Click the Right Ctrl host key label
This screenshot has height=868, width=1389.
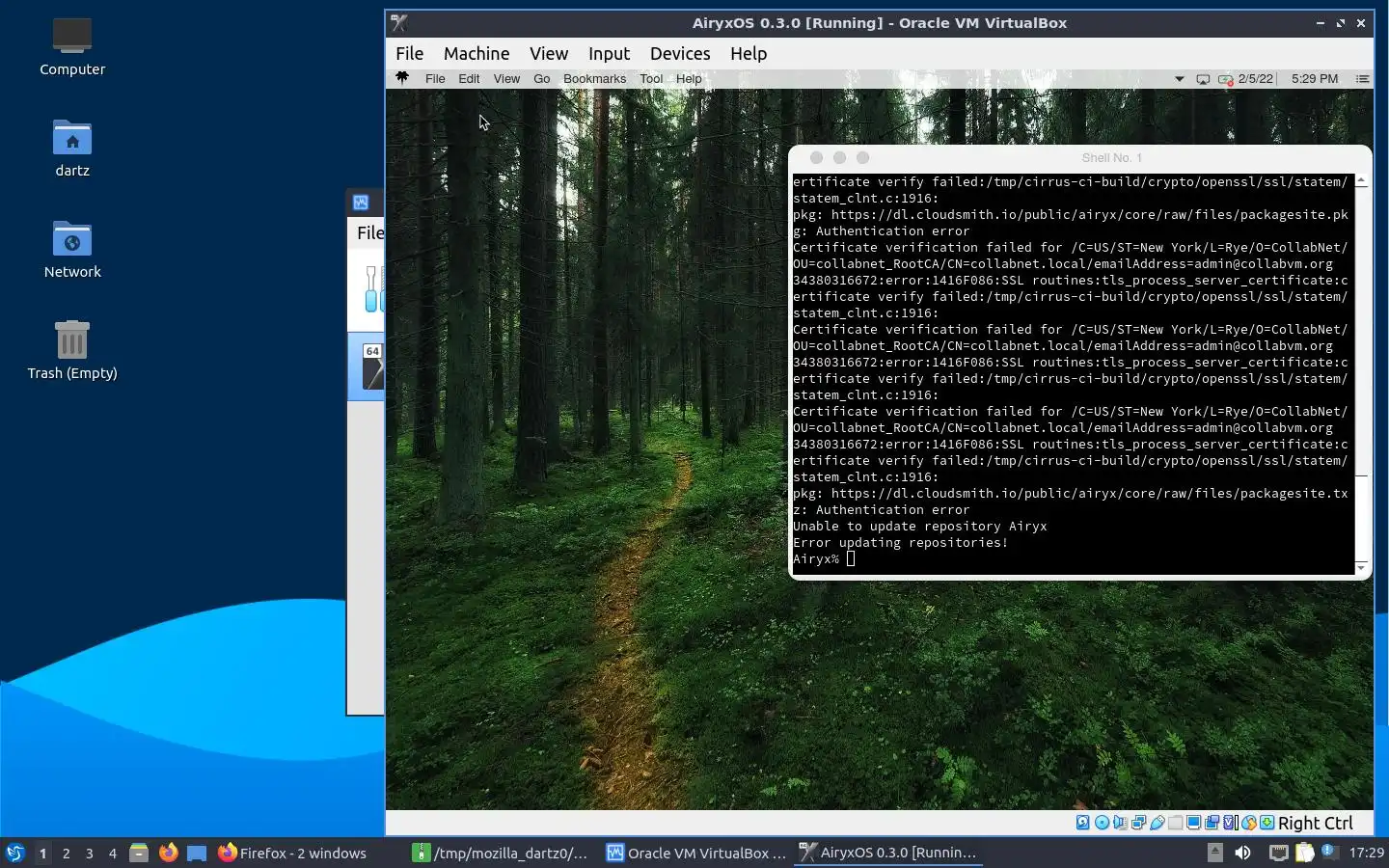(1316, 823)
